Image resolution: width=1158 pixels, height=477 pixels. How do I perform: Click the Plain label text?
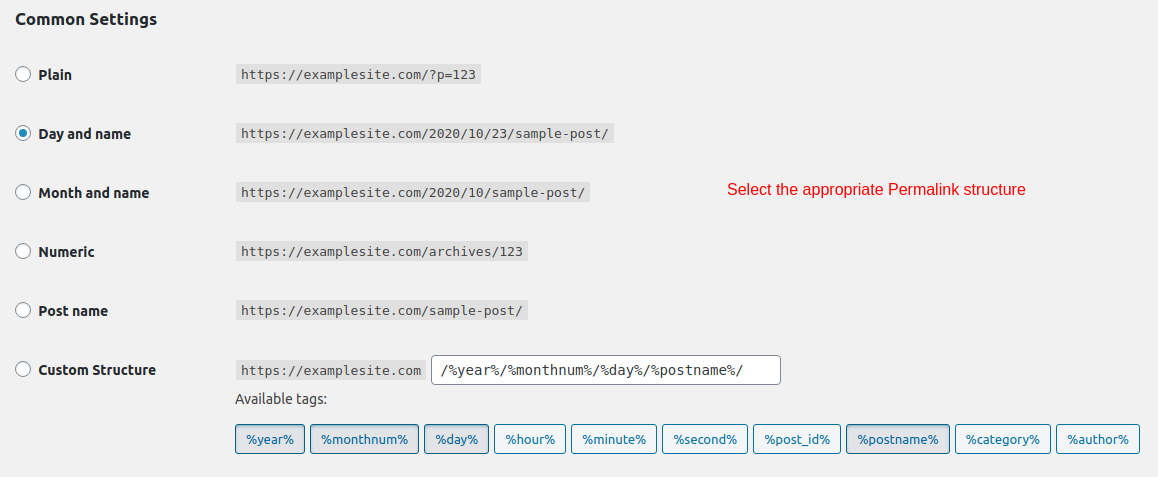click(x=55, y=75)
